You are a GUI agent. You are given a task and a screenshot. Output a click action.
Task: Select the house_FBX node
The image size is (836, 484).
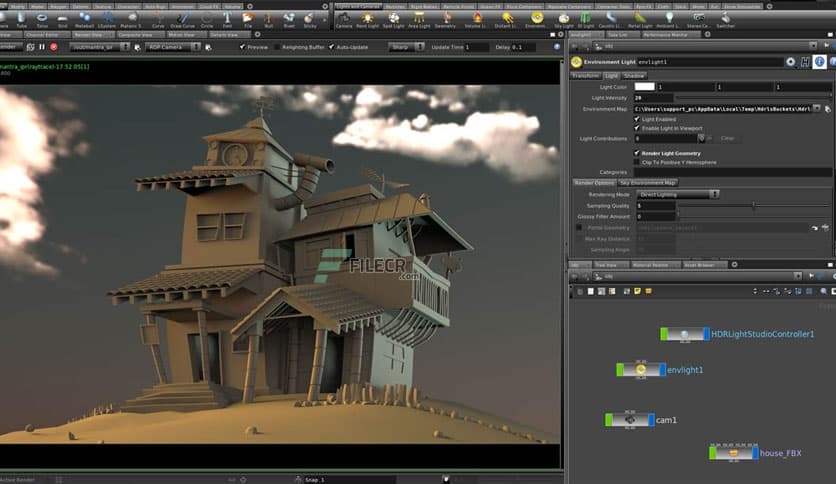734,453
